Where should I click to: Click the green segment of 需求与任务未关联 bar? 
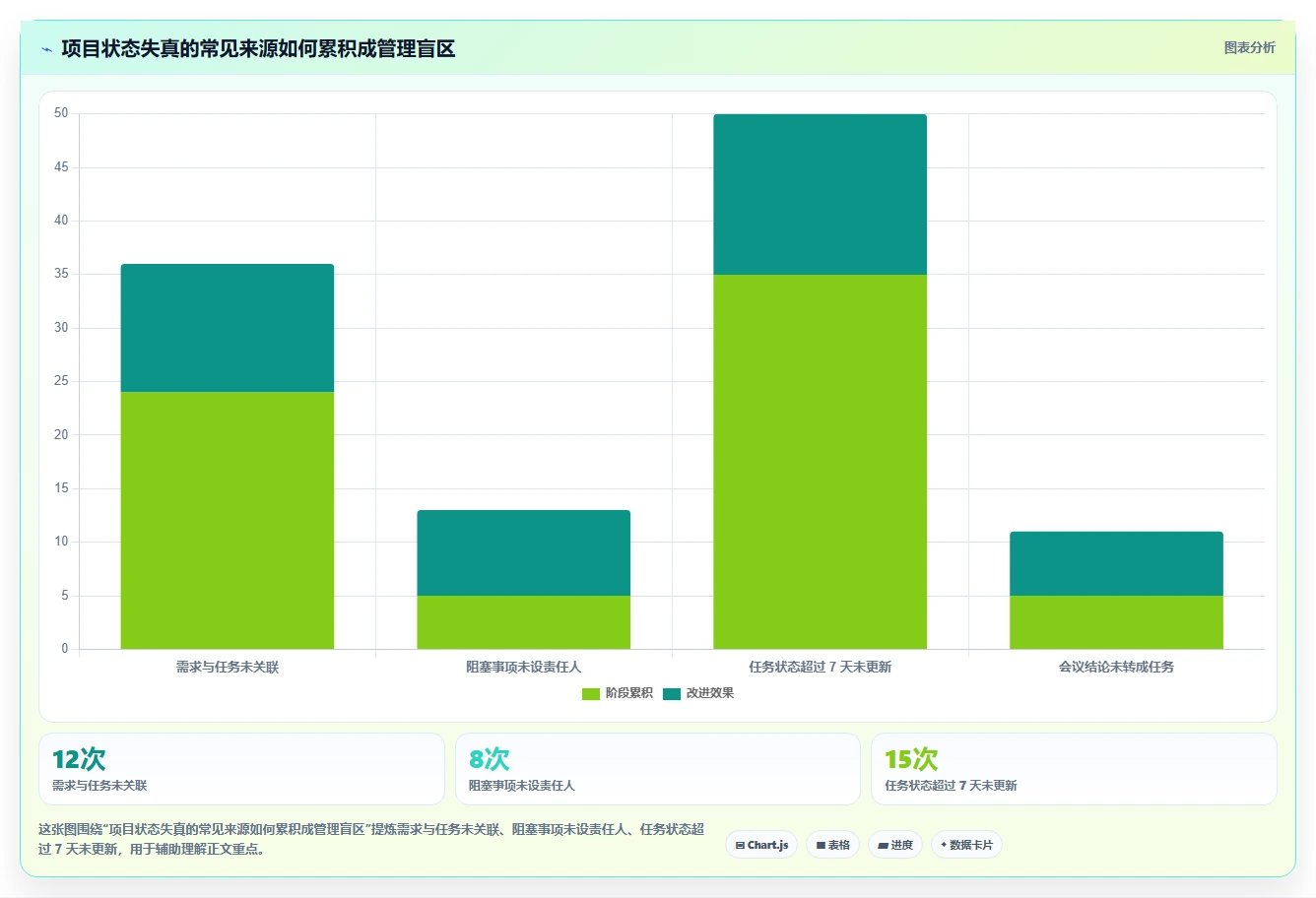(x=228, y=520)
